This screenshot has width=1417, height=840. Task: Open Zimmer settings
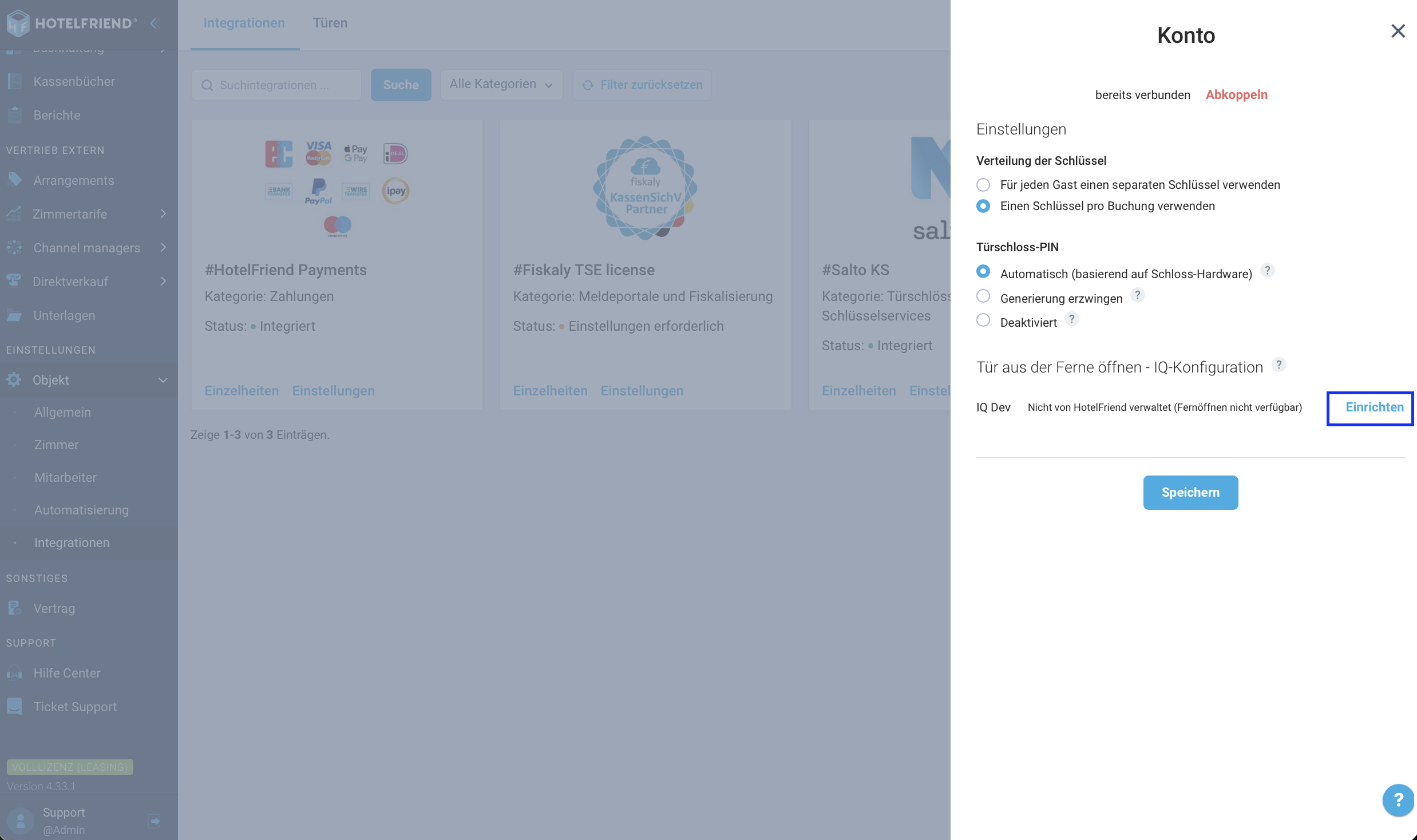(x=56, y=445)
